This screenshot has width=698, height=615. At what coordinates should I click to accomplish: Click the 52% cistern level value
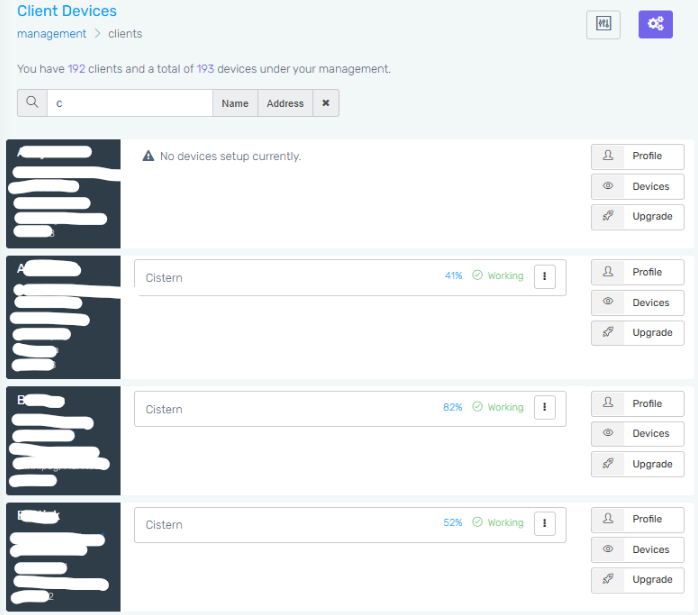pos(453,522)
